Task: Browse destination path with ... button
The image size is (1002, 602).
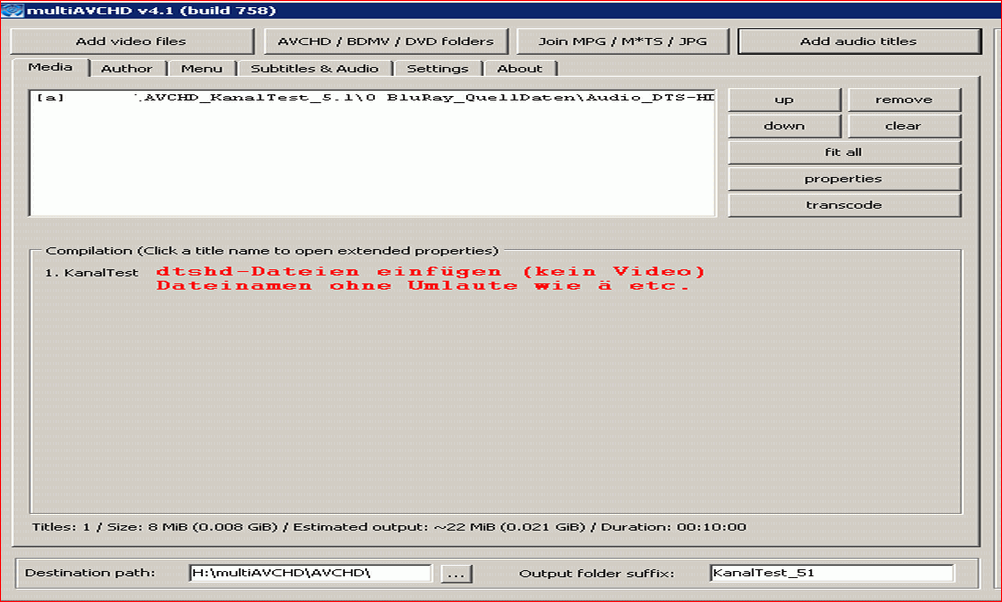Action: click(455, 573)
